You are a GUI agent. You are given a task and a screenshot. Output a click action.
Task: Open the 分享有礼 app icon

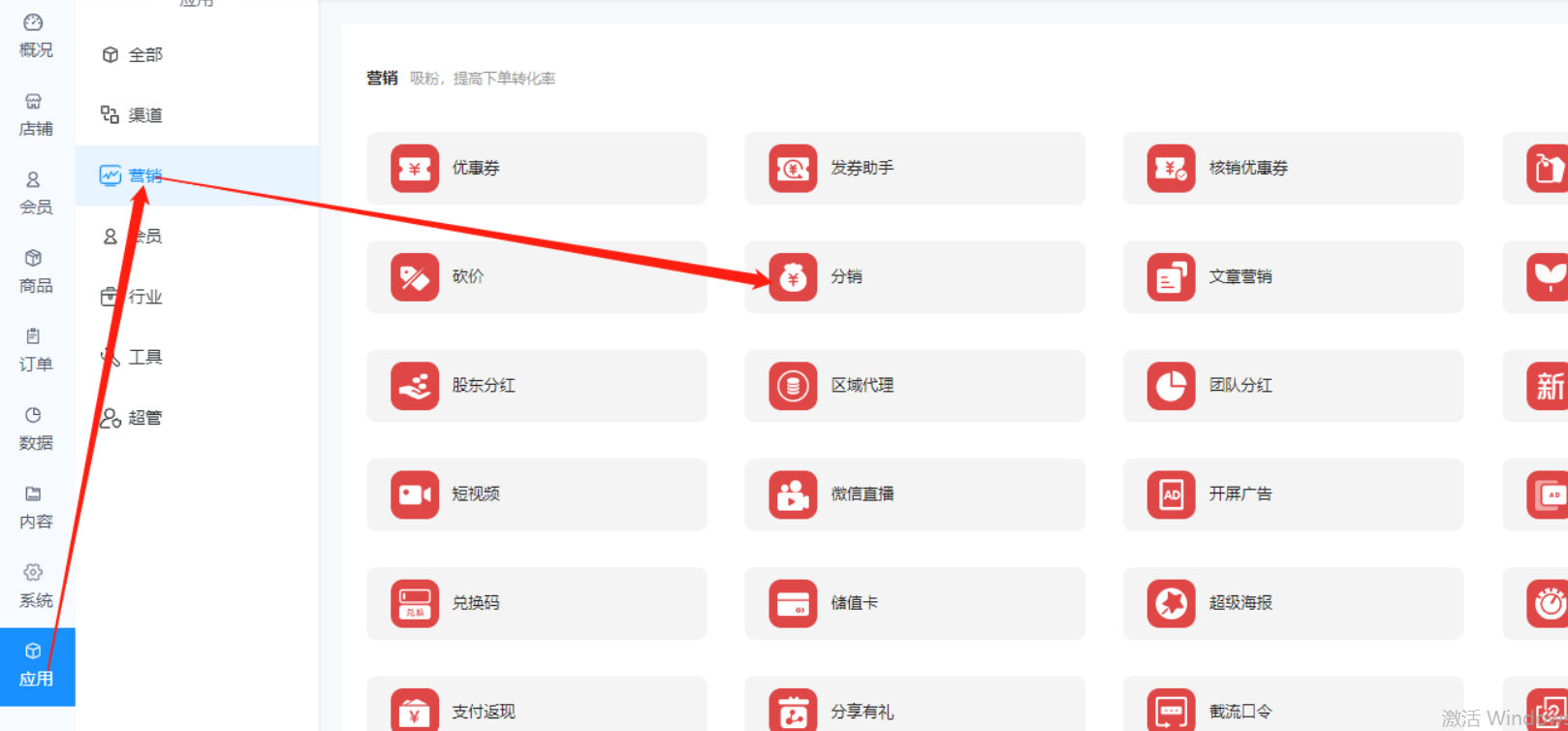pos(793,710)
